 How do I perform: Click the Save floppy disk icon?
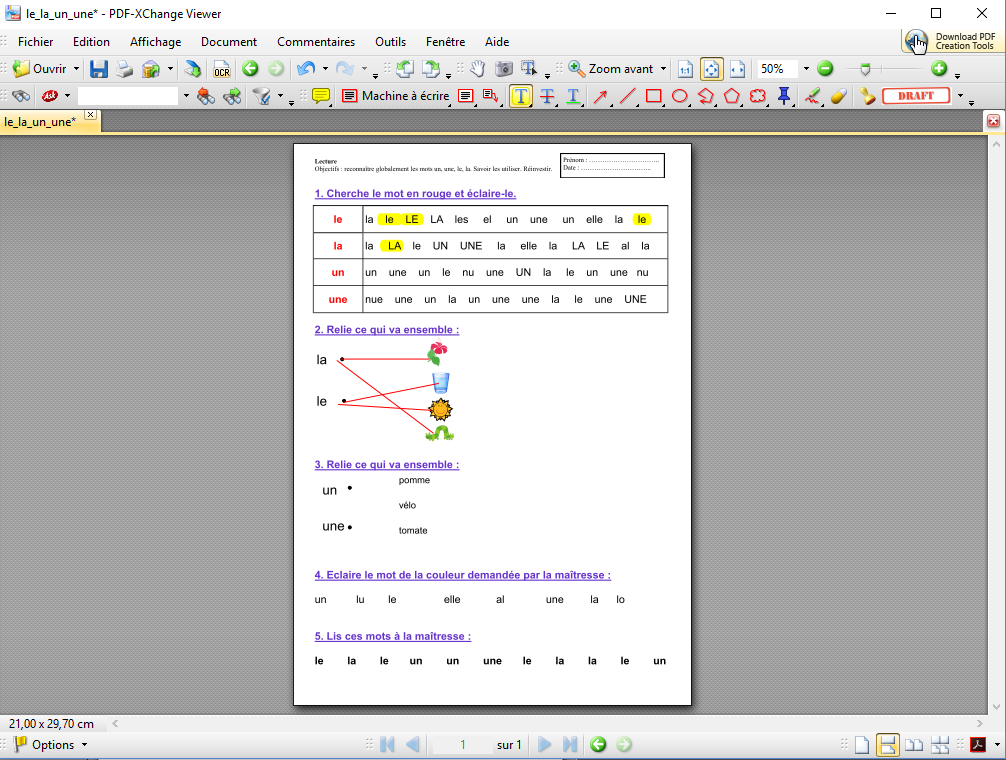click(x=99, y=69)
